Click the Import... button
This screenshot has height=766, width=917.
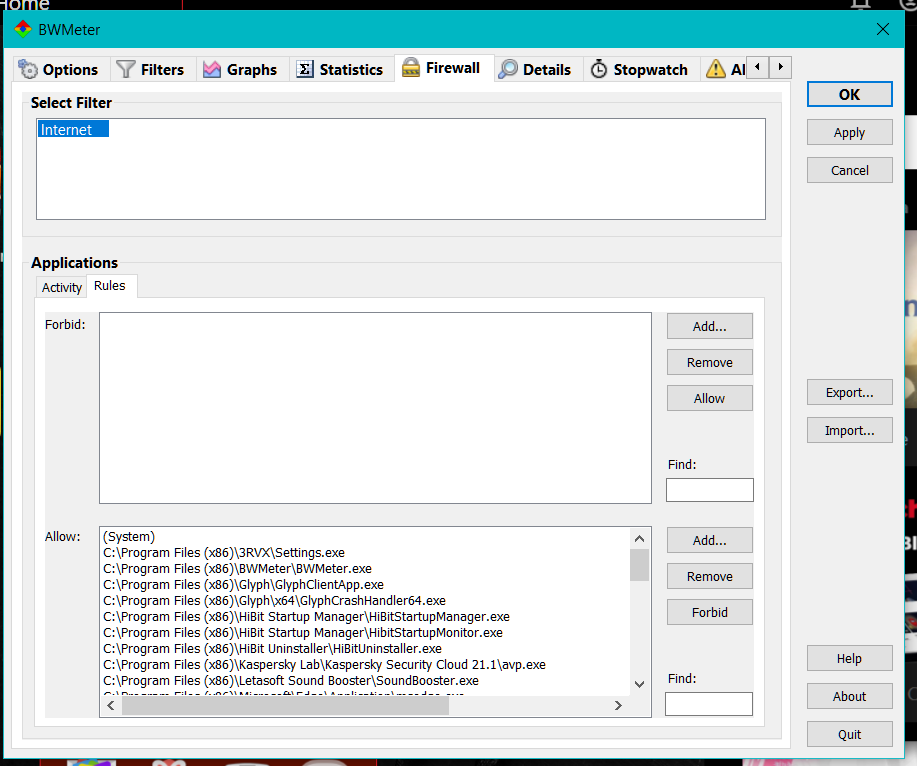coord(849,430)
